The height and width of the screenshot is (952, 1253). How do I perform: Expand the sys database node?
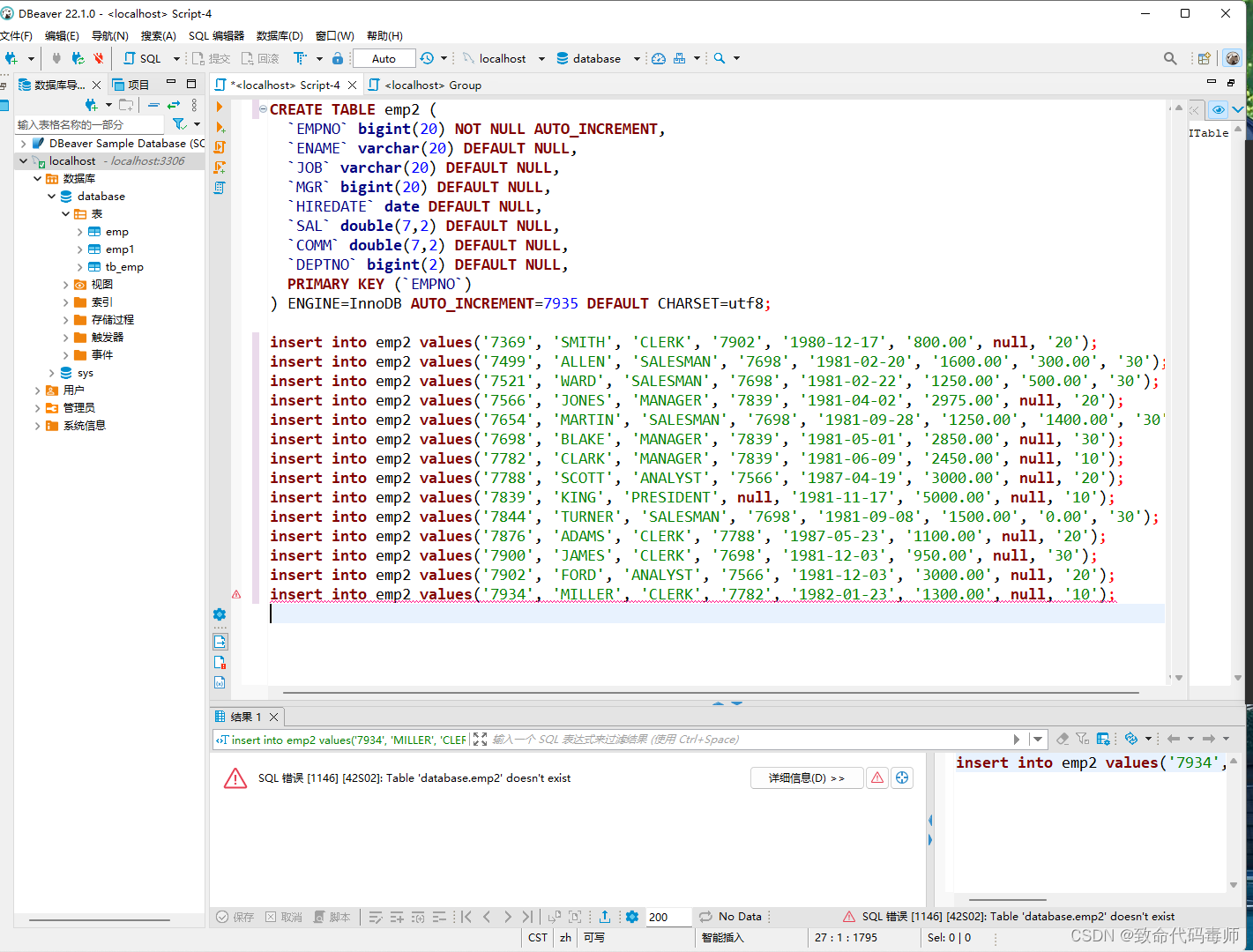pos(51,372)
